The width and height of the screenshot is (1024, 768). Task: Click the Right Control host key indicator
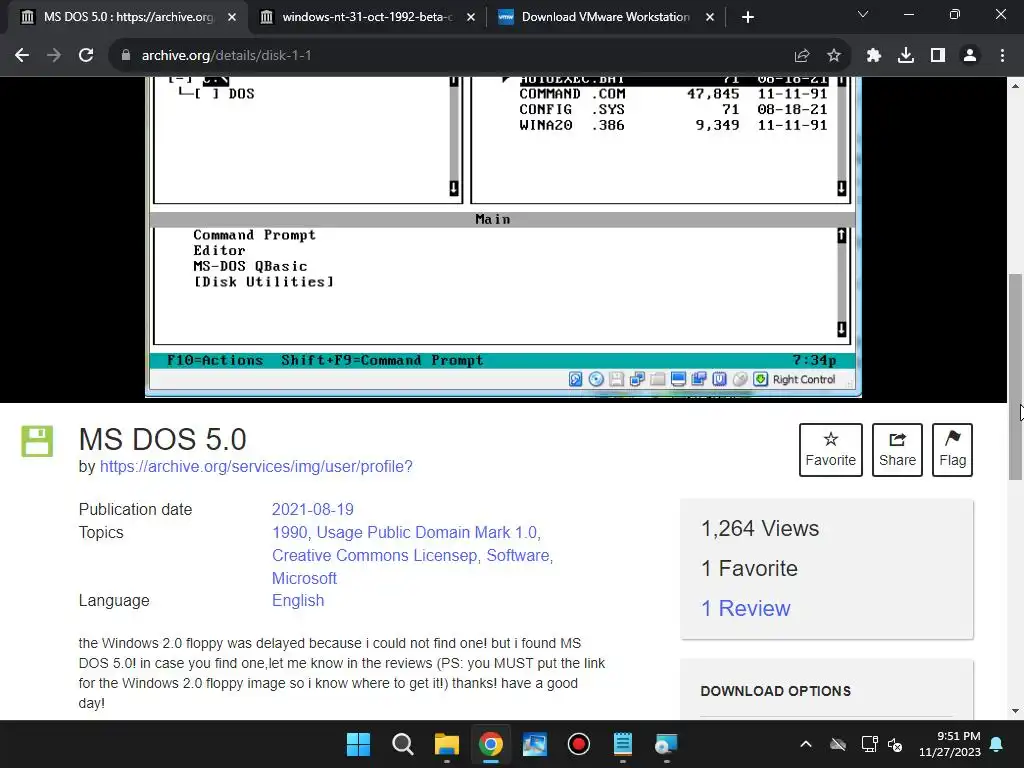pos(804,379)
